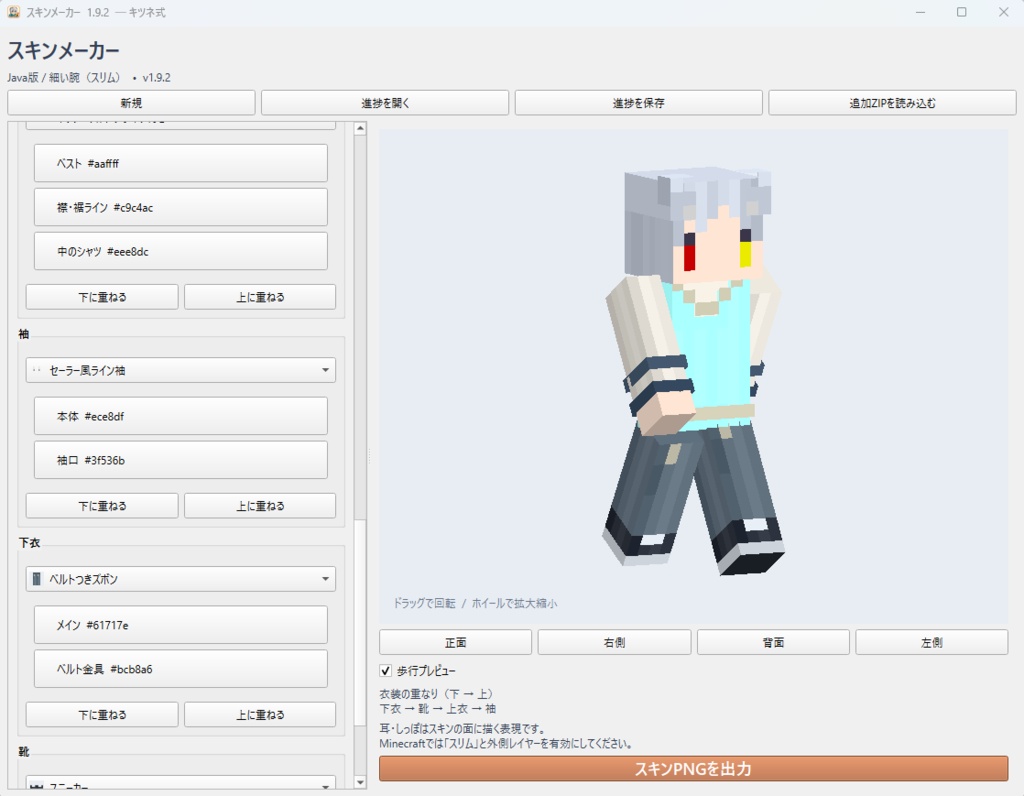The height and width of the screenshot is (796, 1024).
Task: Load an extra ZIP via 追加ZIPを読み込む
Action: coord(892,103)
